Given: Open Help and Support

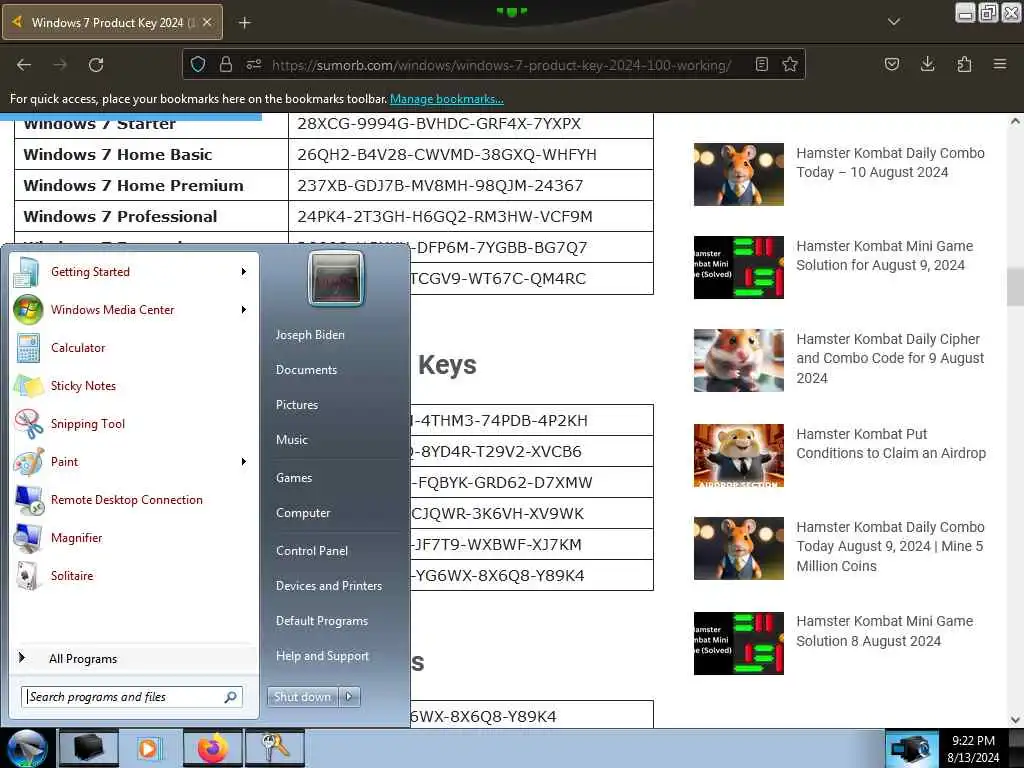Looking at the screenshot, I should click(322, 656).
